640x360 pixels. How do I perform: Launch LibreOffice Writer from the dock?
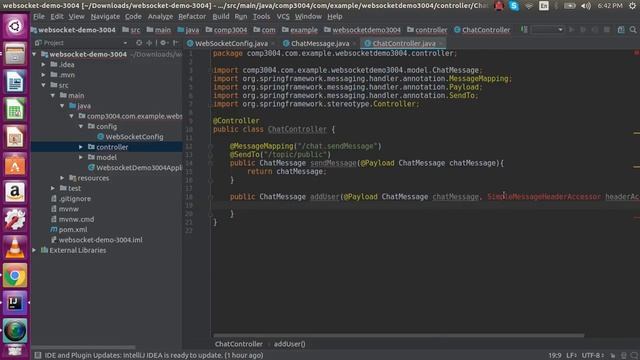point(15,82)
